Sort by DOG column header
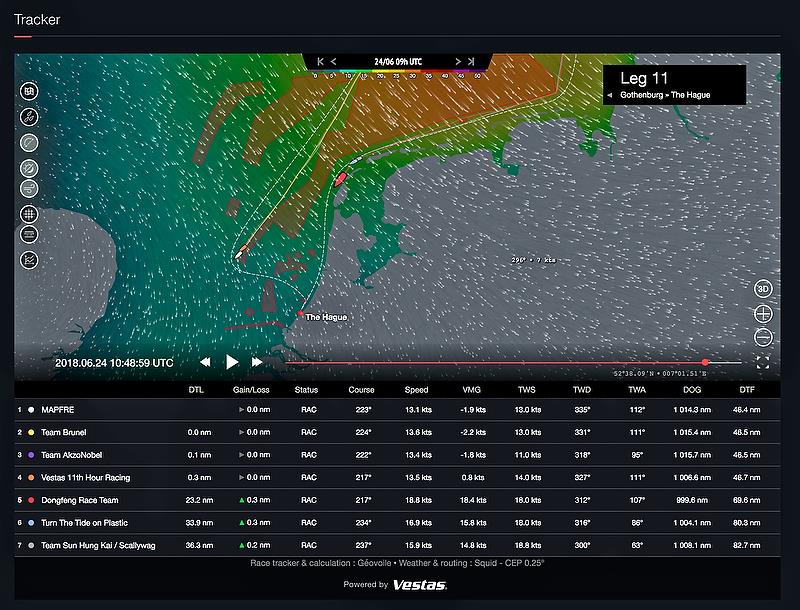Viewport: 800px width, 610px height. (692, 390)
